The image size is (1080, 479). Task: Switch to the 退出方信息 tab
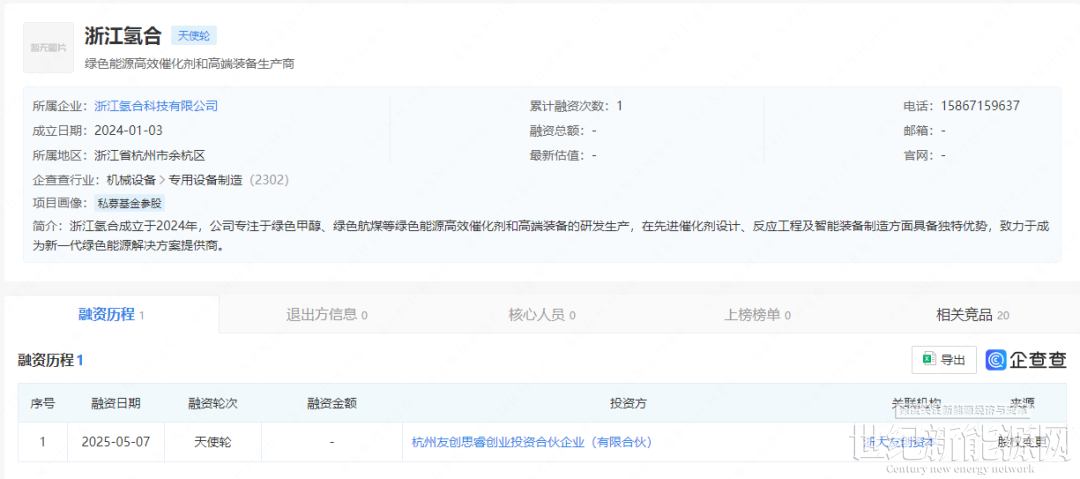click(326, 315)
